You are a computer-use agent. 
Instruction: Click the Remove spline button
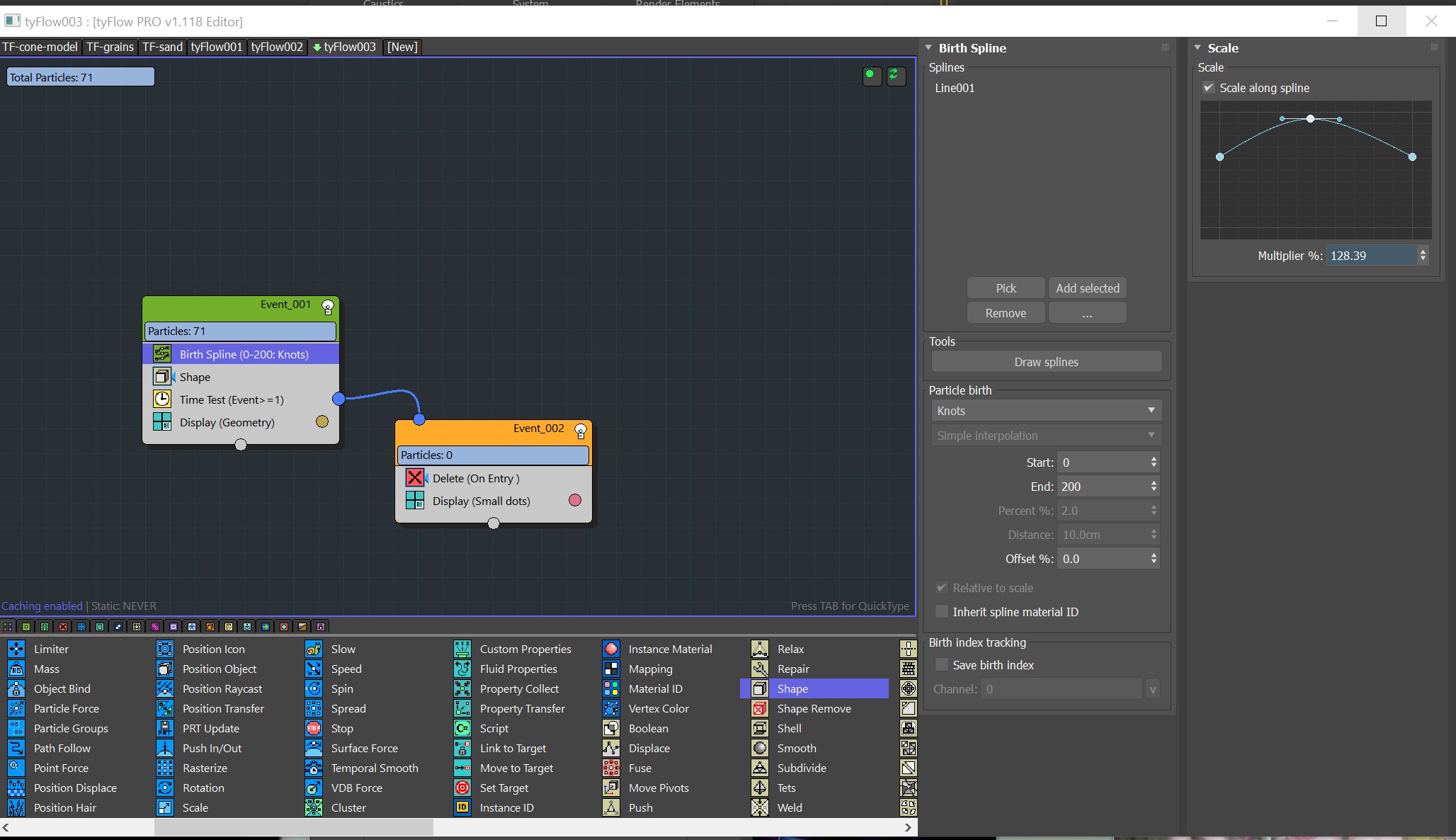(1006, 313)
